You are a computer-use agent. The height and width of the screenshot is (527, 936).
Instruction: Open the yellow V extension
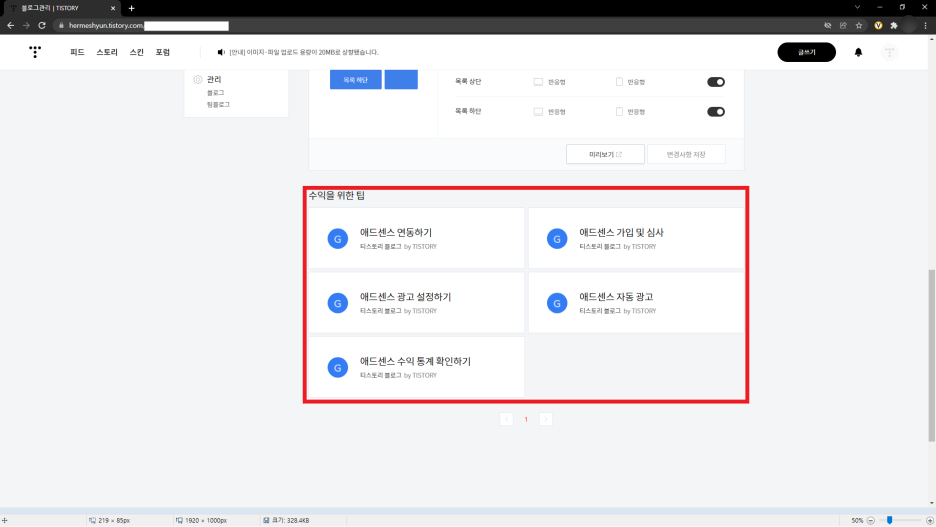coord(878,26)
